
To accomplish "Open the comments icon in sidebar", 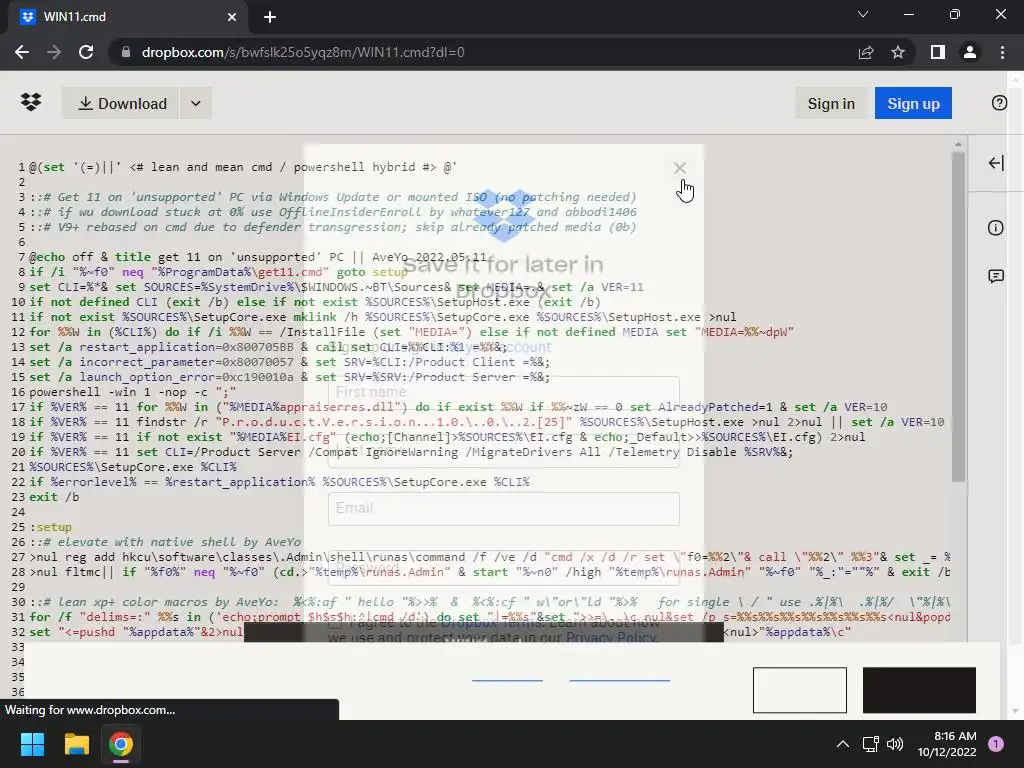I will click(996, 276).
